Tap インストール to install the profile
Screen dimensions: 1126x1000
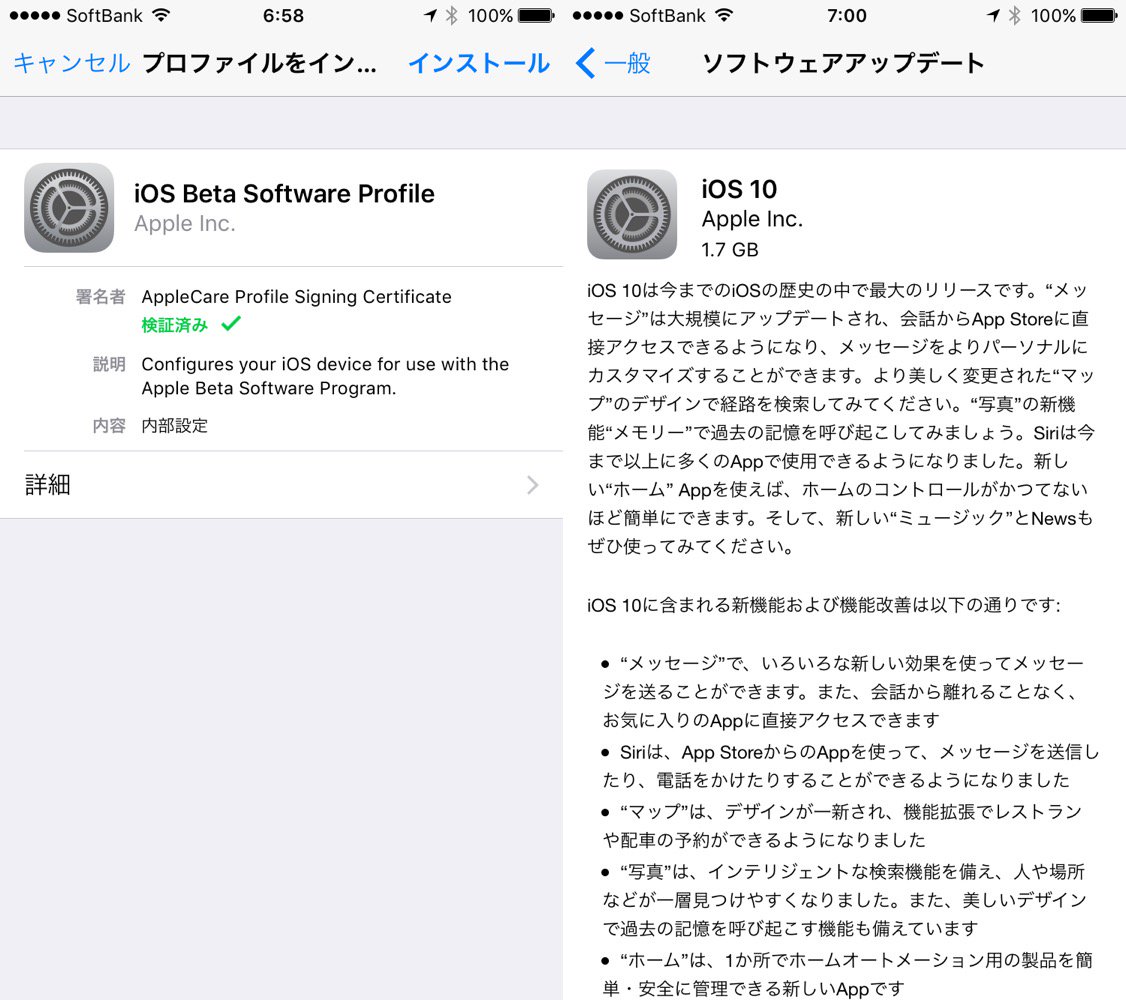tap(479, 63)
